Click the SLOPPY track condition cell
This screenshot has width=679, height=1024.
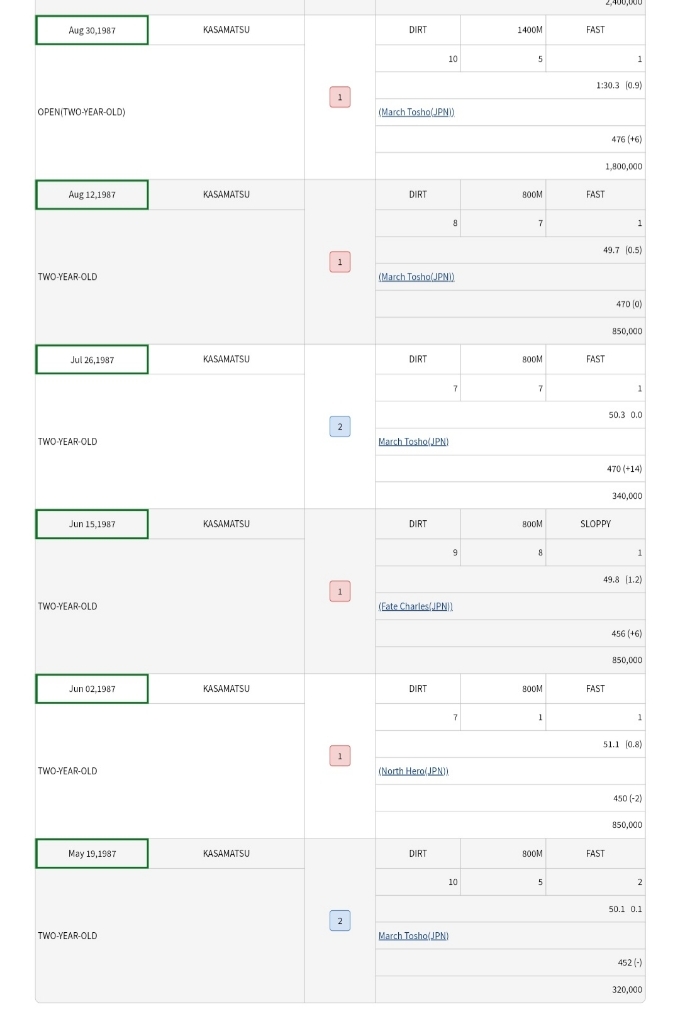point(595,524)
